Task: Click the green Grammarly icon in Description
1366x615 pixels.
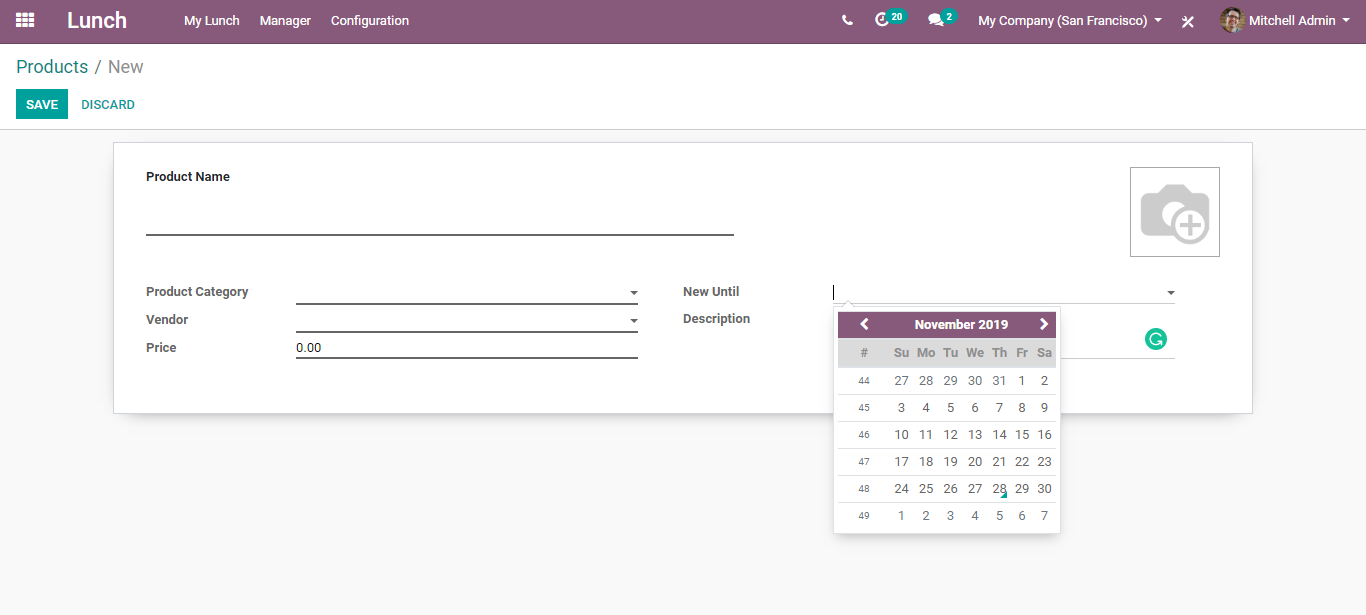Action: [x=1156, y=339]
